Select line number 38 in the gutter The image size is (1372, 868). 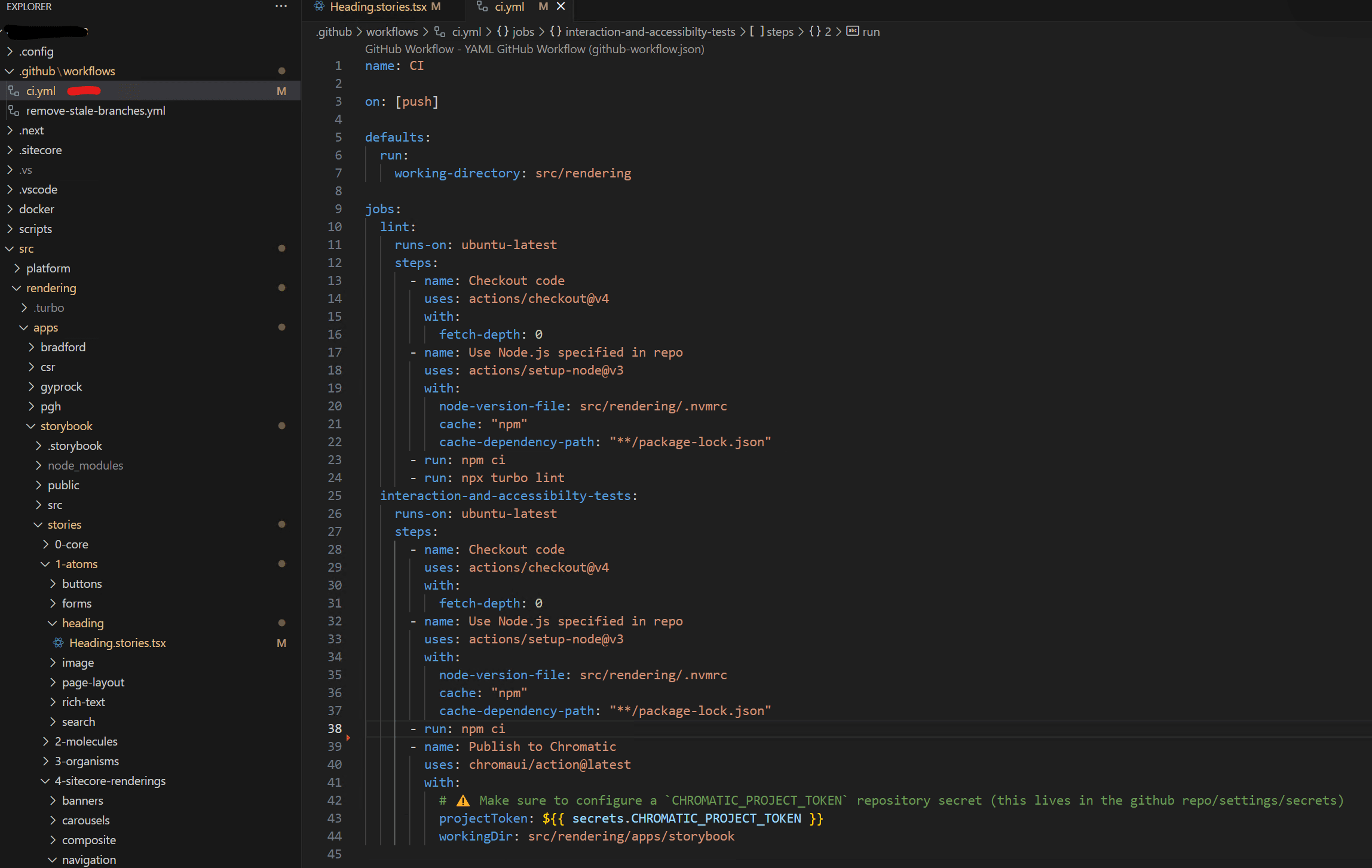335,728
